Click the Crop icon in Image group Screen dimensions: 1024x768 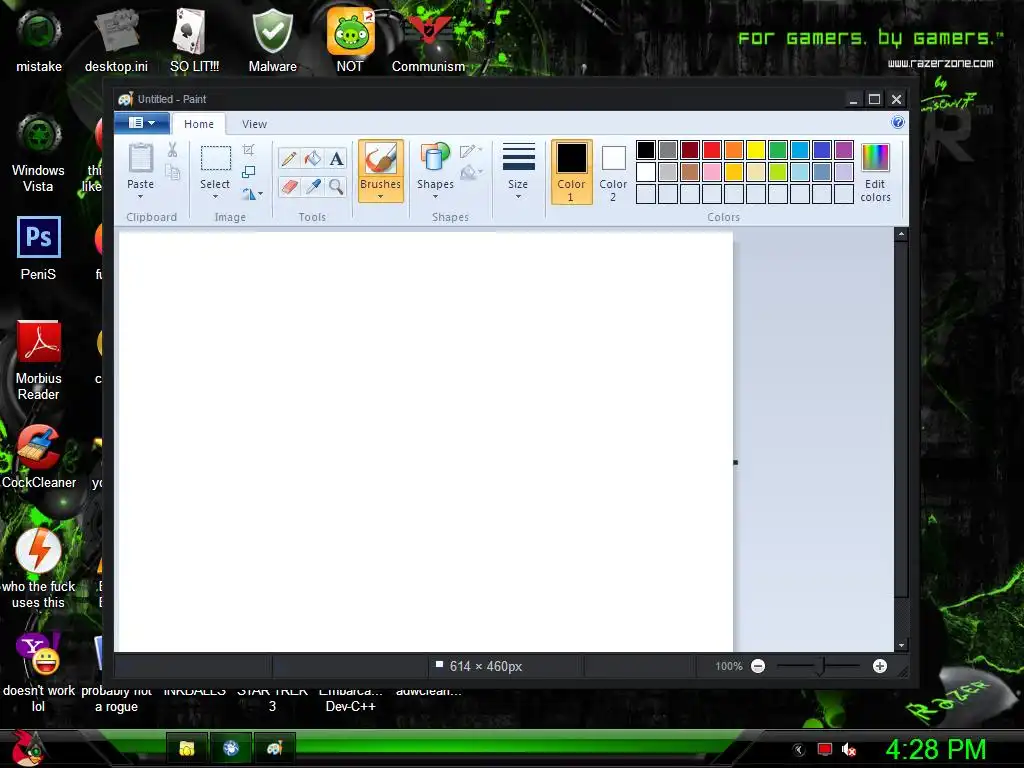248,150
